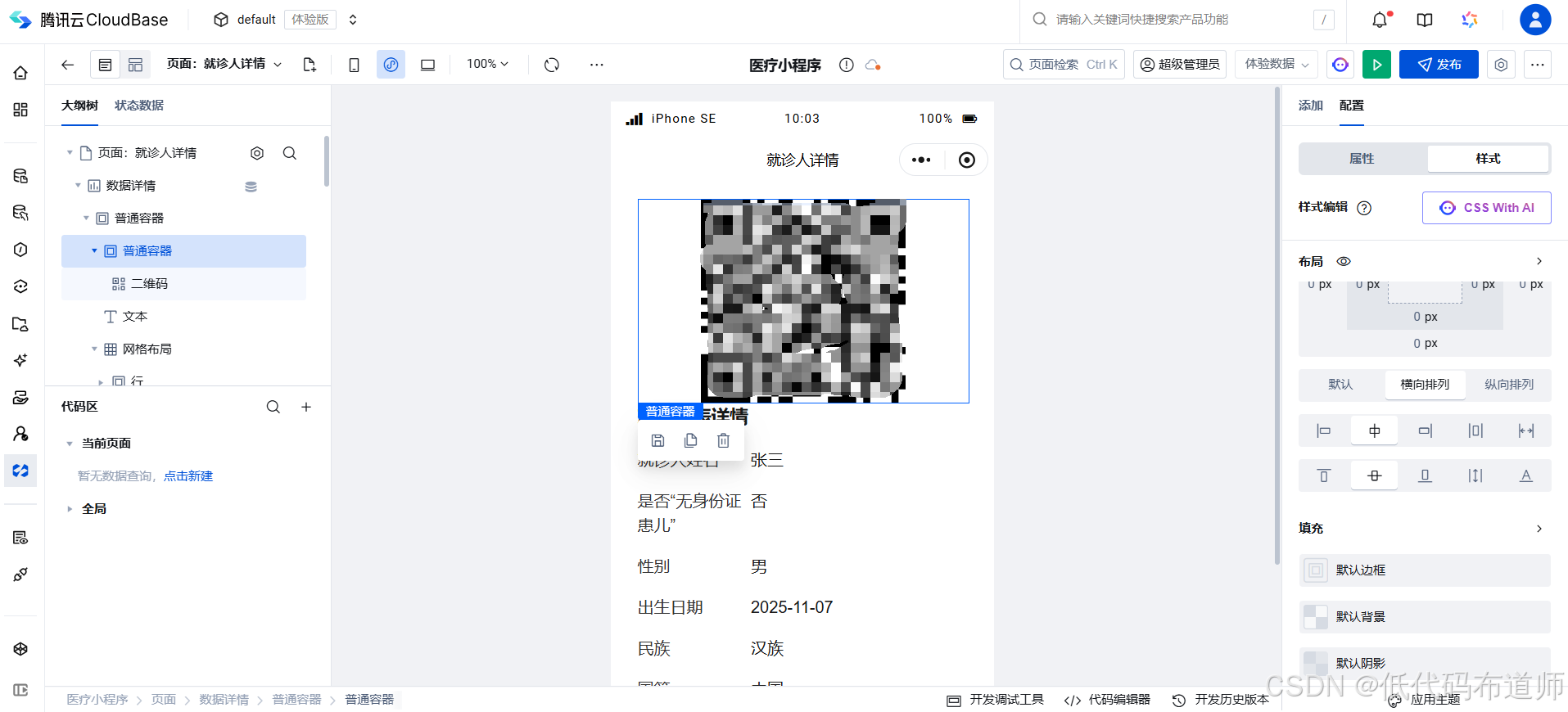Click the 发布 publish button

[x=1439, y=65]
